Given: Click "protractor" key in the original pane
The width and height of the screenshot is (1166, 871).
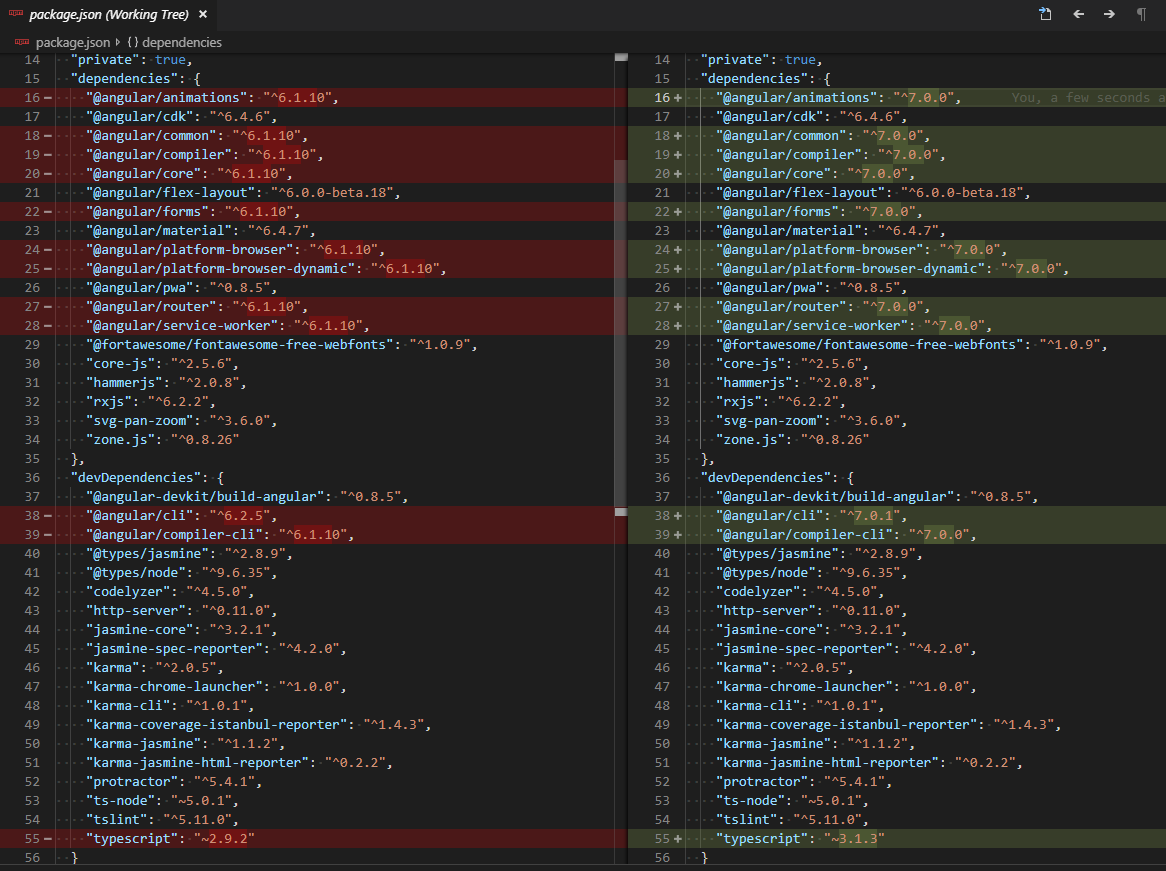Looking at the screenshot, I should point(132,782).
